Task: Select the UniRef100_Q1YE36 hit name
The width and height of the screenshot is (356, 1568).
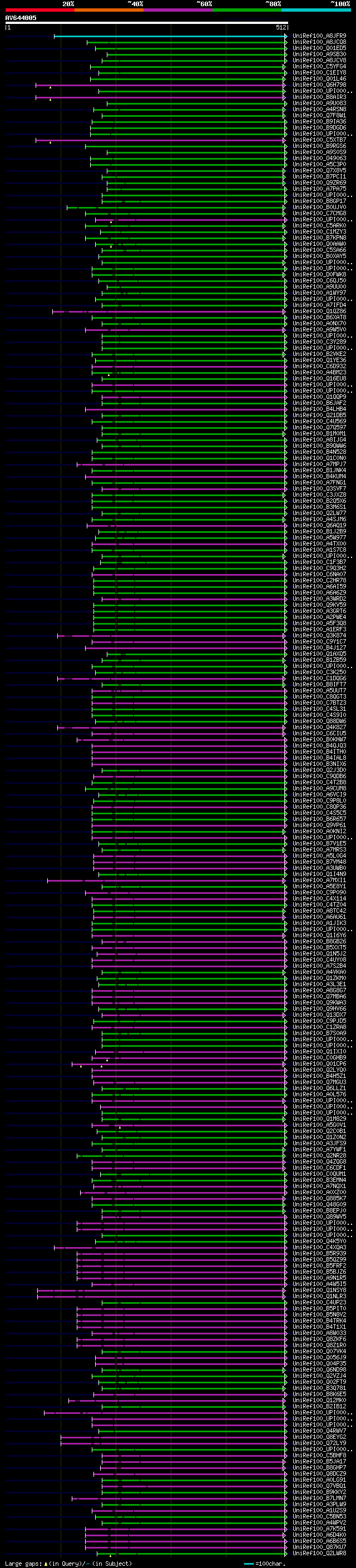Action: [319, 360]
